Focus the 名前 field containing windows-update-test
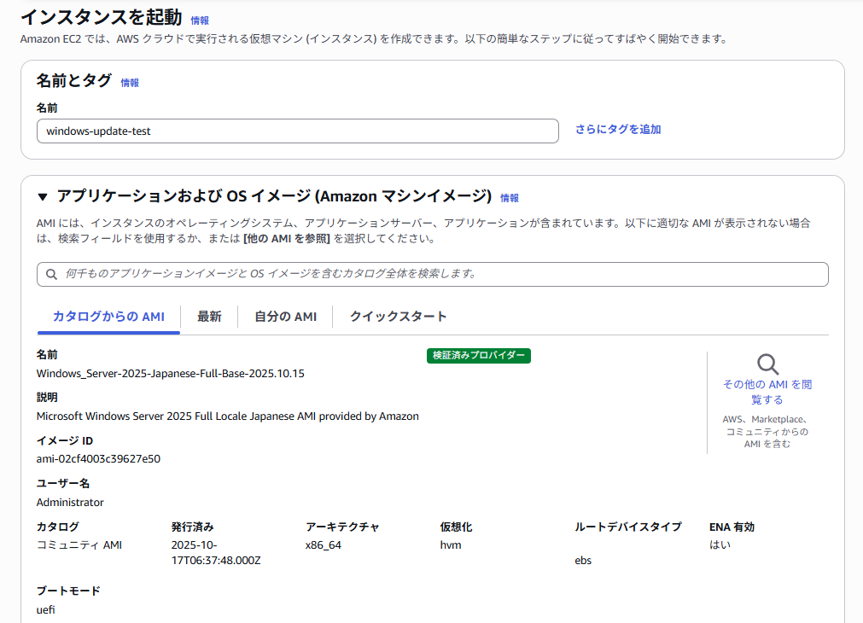Viewport: 863px width, 623px height. tap(297, 131)
